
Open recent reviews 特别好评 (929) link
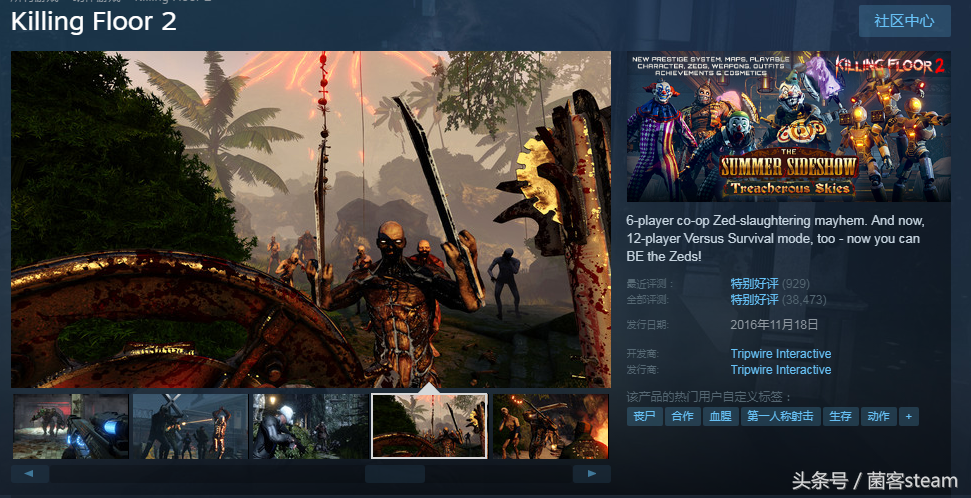click(x=770, y=284)
